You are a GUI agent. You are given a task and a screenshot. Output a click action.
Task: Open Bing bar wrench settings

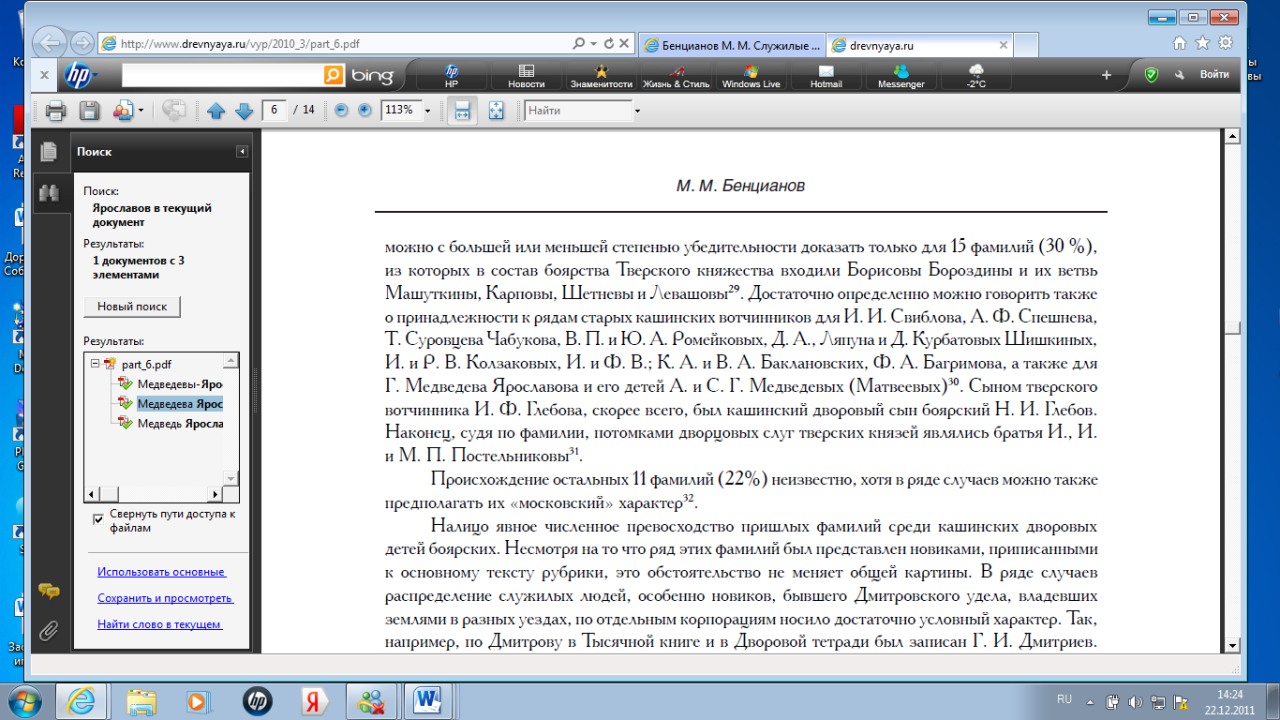[x=1179, y=75]
